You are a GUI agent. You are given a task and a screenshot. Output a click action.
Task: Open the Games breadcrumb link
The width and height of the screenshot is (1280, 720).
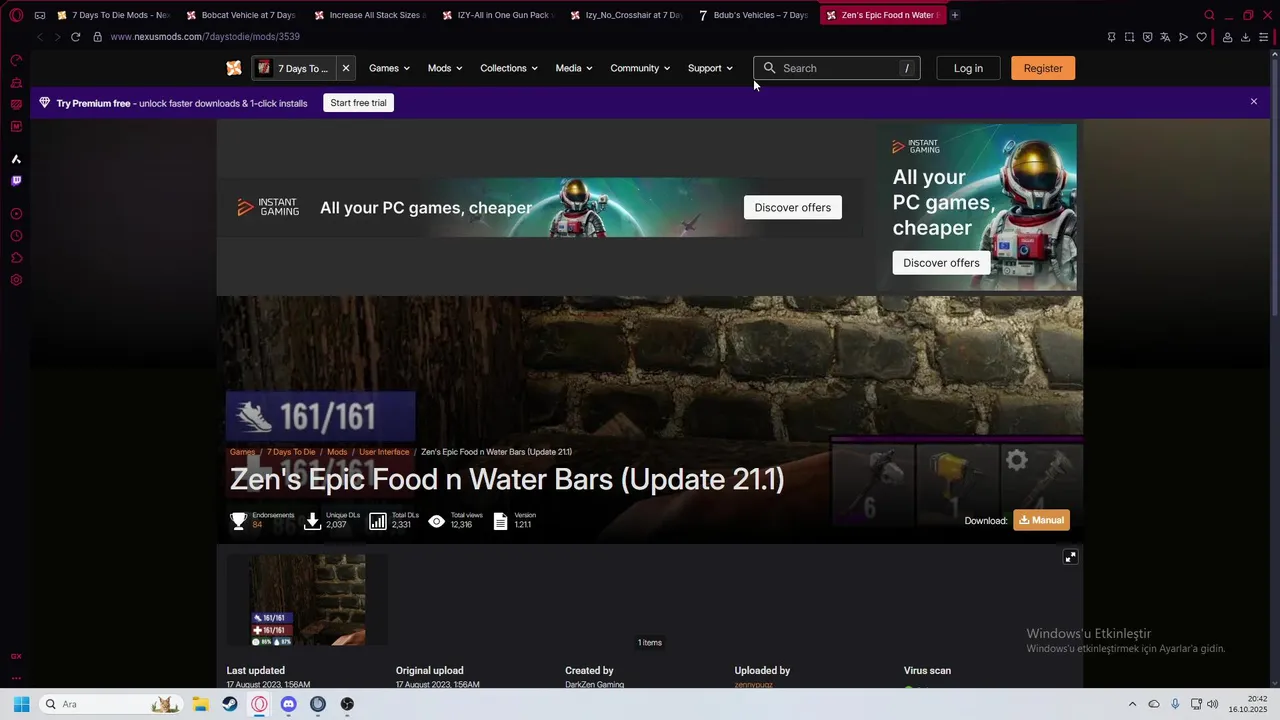(242, 452)
